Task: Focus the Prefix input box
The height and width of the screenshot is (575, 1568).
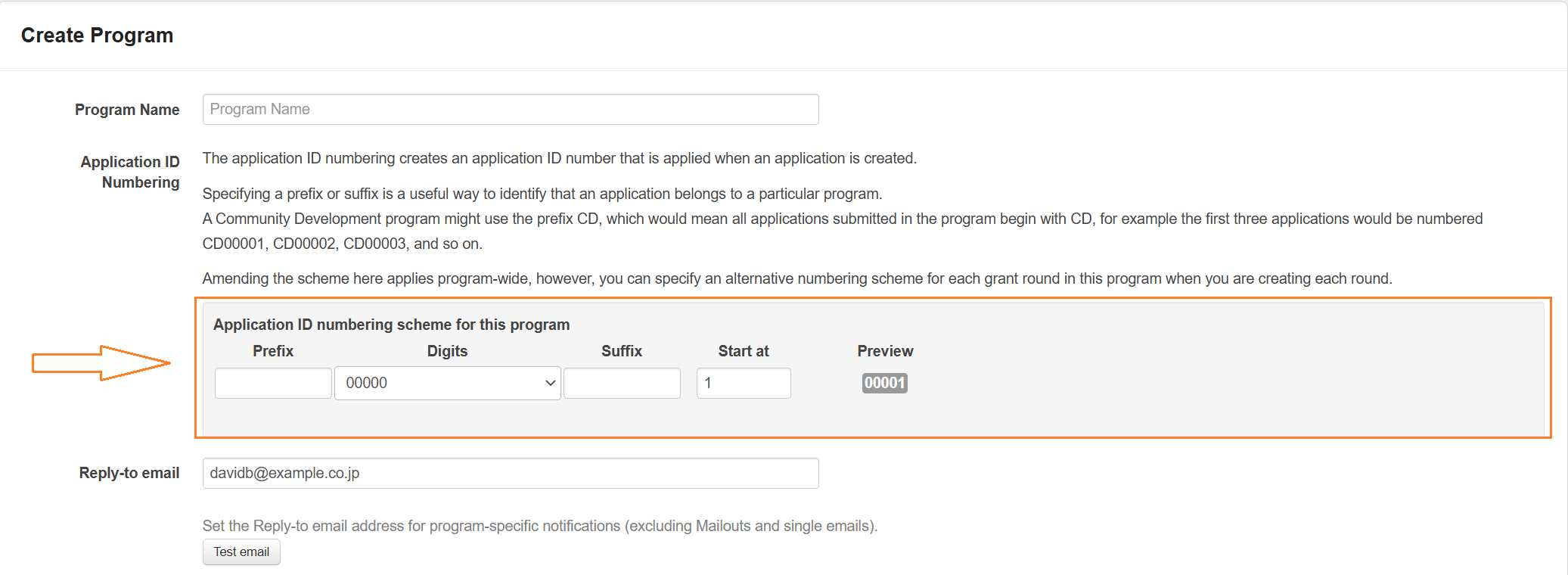Action: coord(273,384)
